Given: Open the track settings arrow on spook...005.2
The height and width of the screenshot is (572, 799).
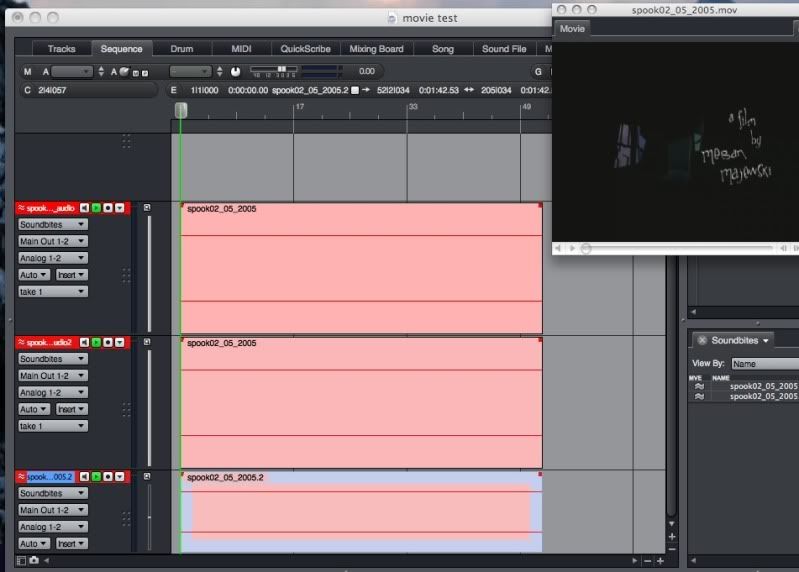Looking at the screenshot, I should (x=120, y=477).
